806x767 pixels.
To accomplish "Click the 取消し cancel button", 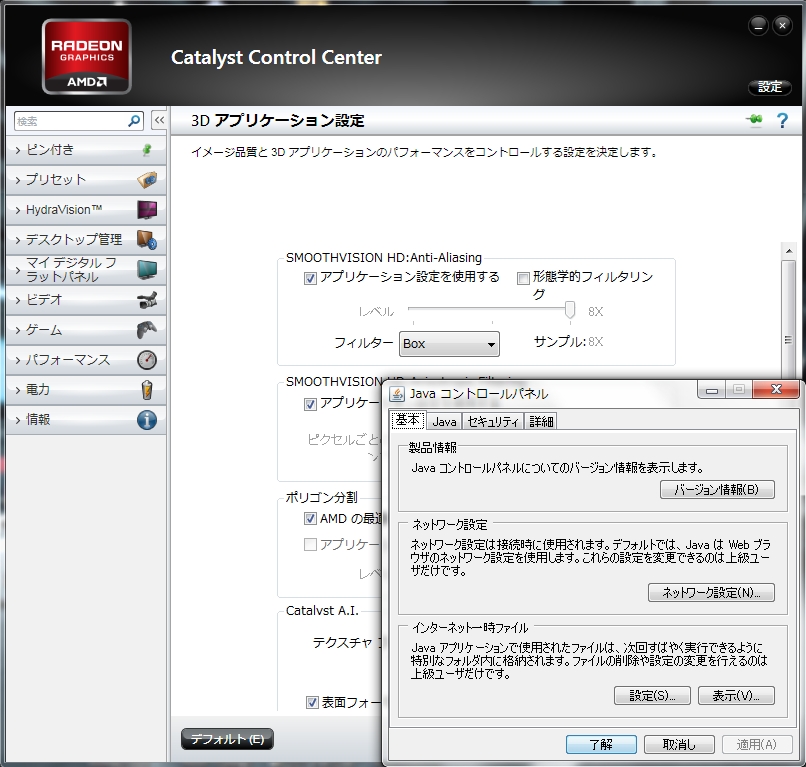I will [679, 744].
